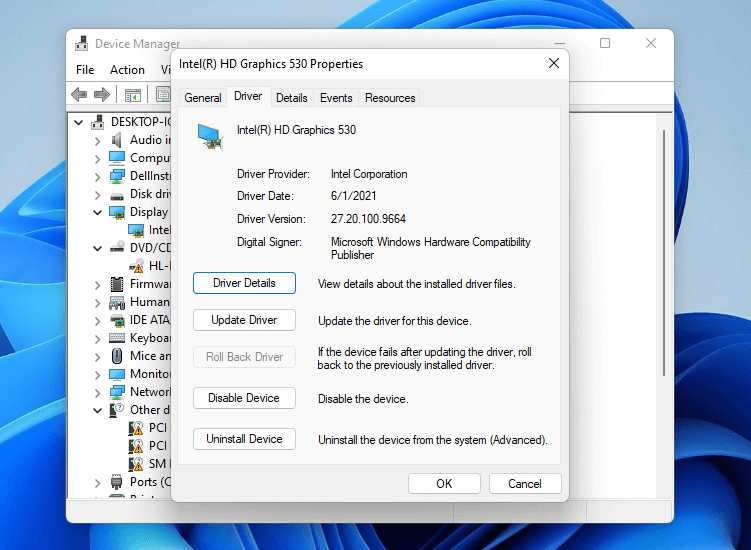751x550 pixels.
Task: Click the Device Manager title bar app icon
Action: [82, 43]
